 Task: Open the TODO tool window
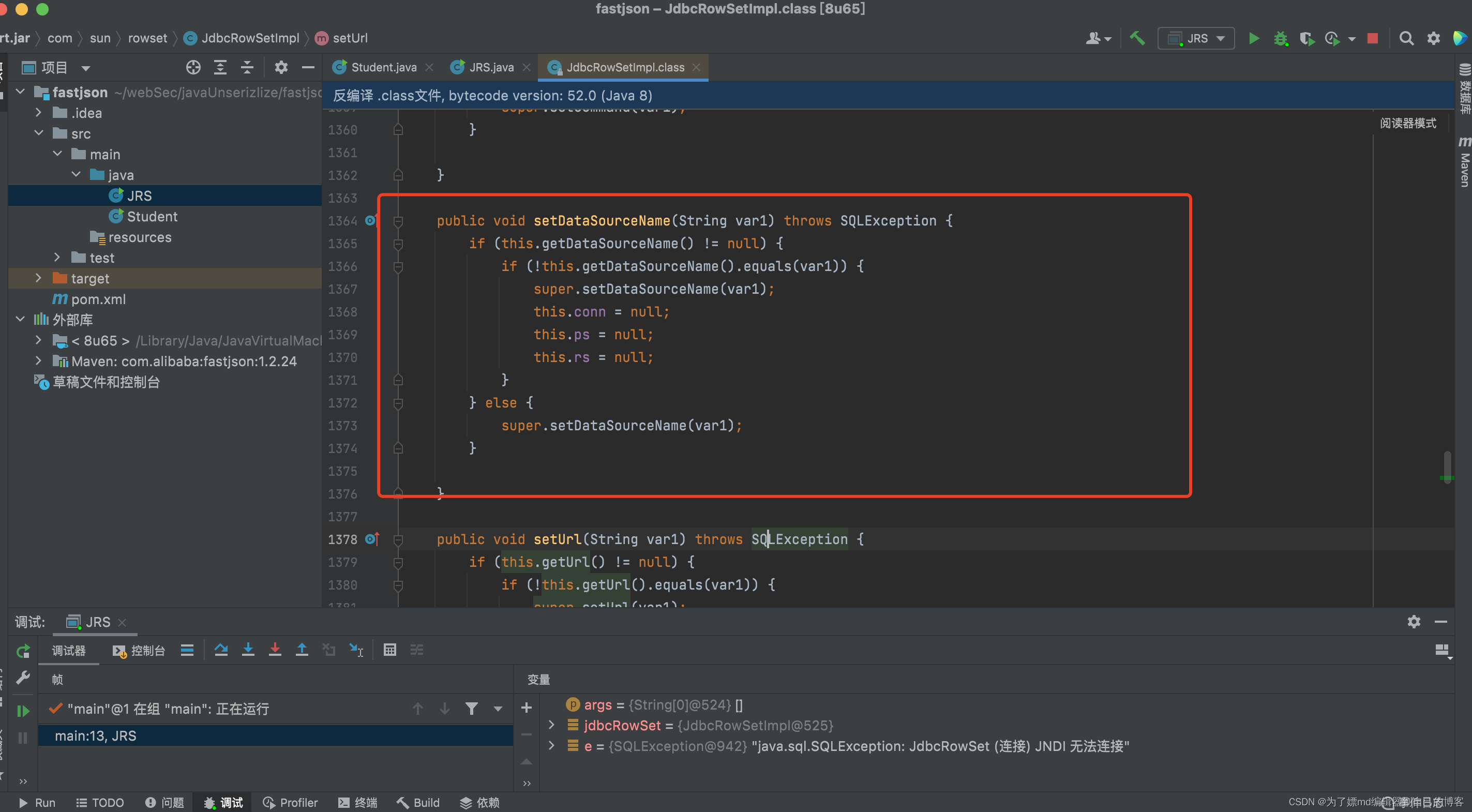(x=100, y=803)
